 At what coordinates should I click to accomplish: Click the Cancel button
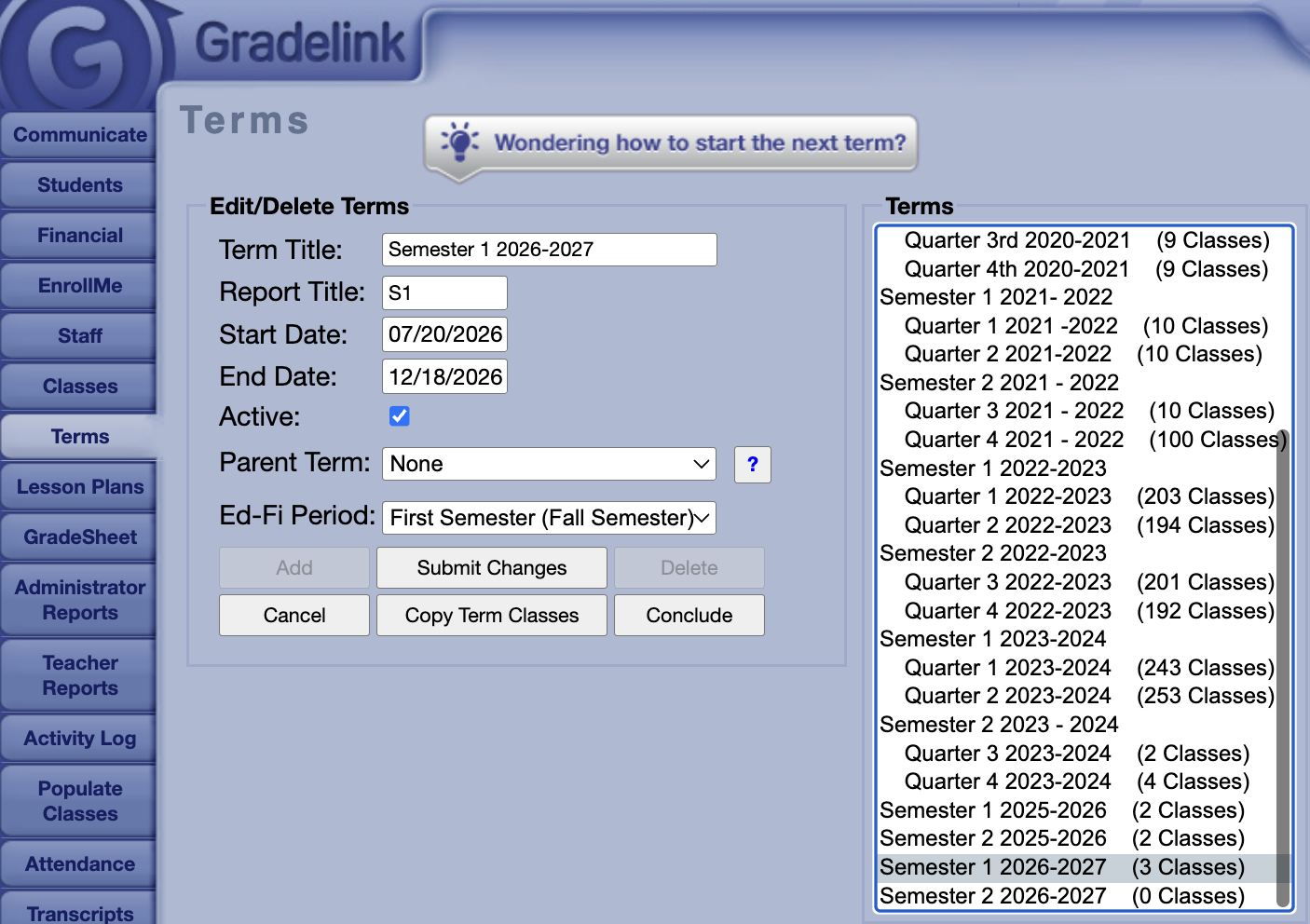pyautogui.click(x=294, y=616)
